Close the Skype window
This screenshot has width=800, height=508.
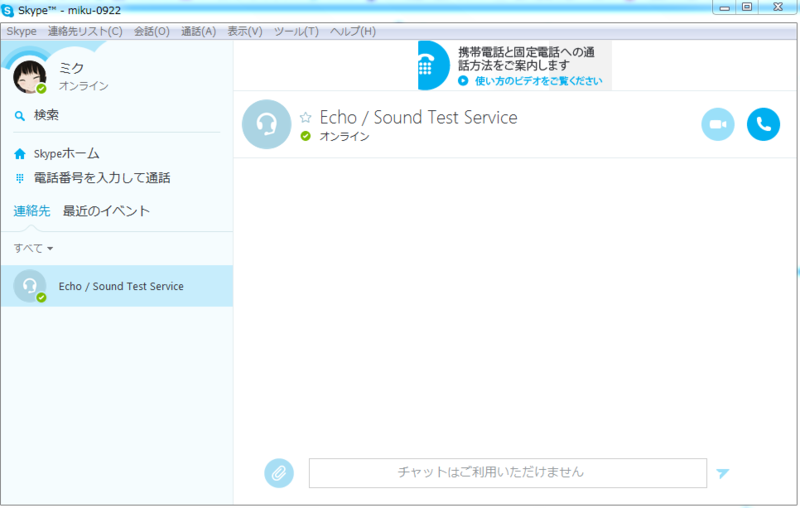778,7
